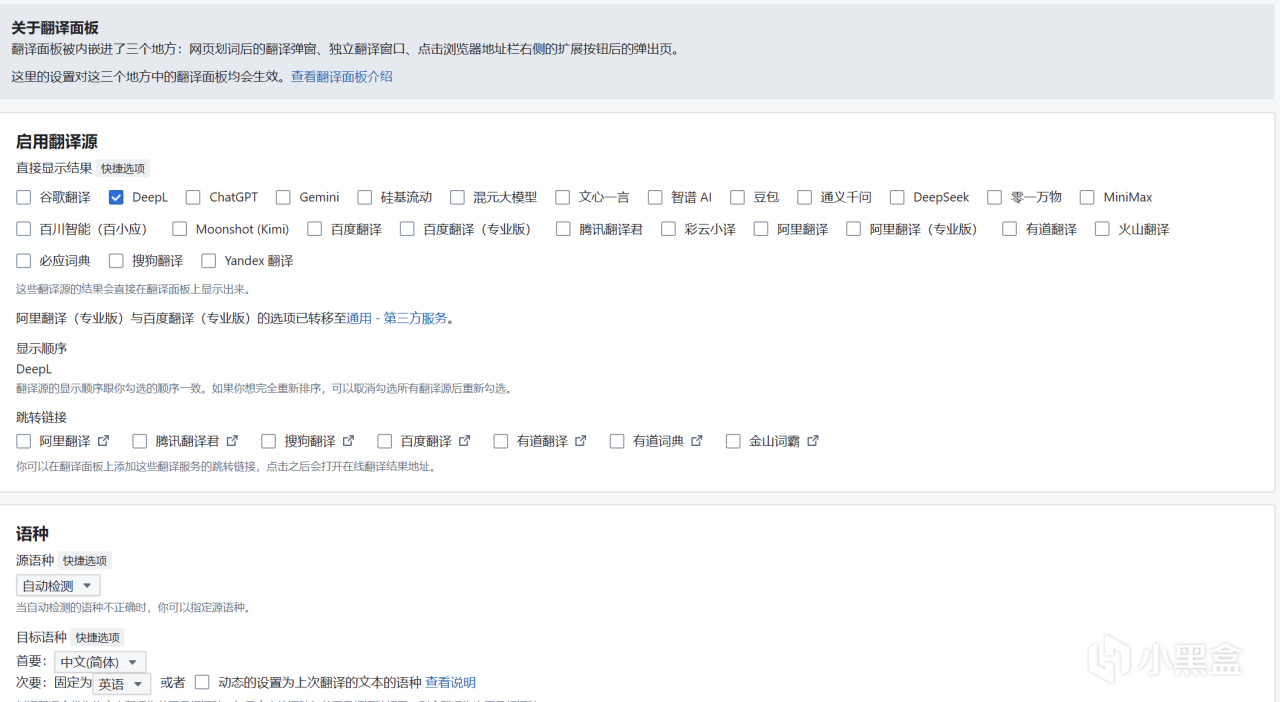Enable 阿里翻译 in direct results row
The height and width of the screenshot is (702, 1280).
761,229
